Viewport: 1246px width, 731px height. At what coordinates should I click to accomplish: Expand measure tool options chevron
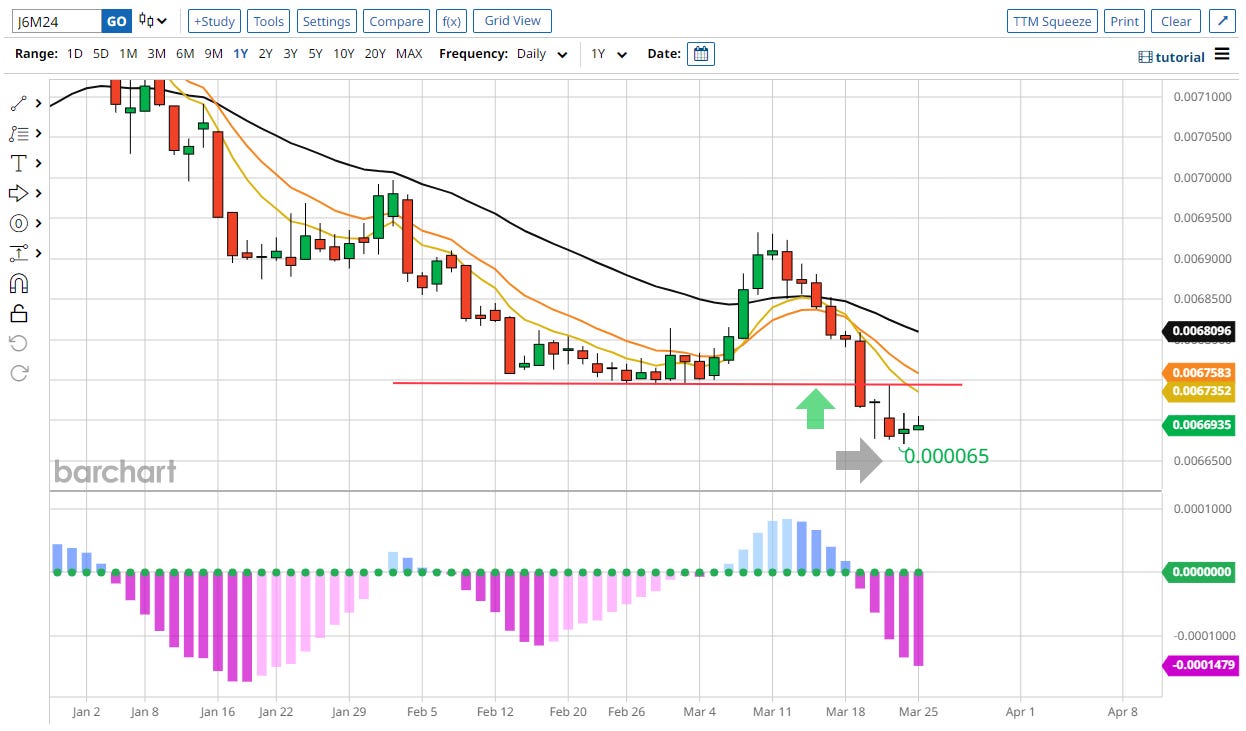pyautogui.click(x=38, y=253)
